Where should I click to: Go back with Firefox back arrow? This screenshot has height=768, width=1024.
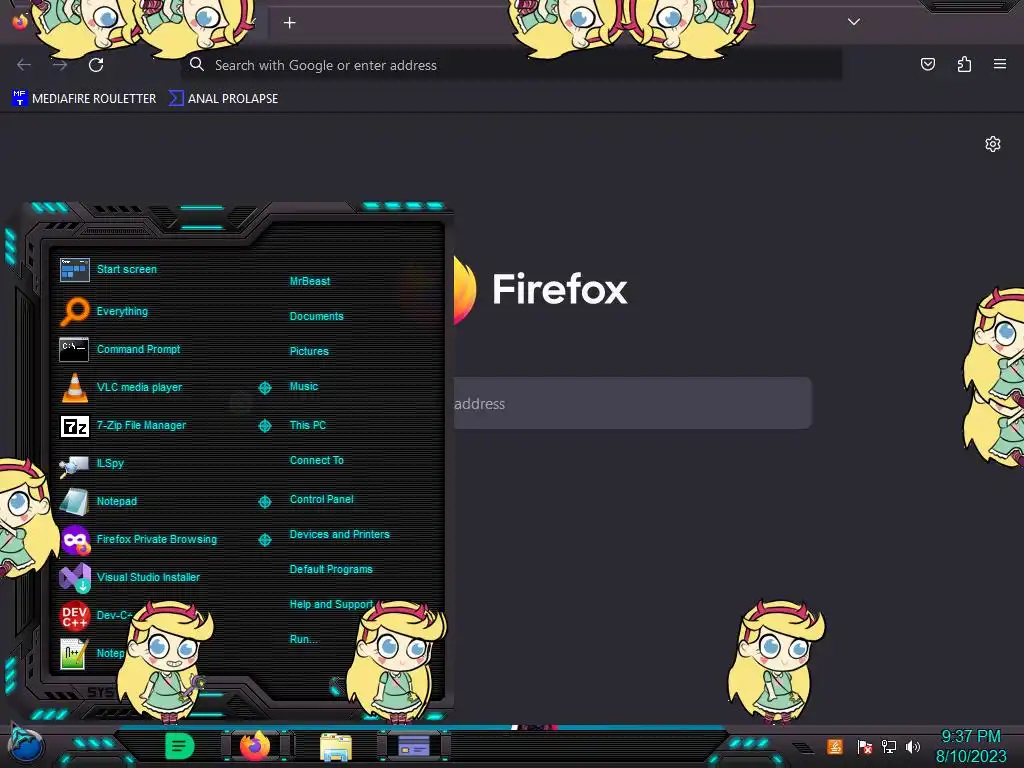24,65
